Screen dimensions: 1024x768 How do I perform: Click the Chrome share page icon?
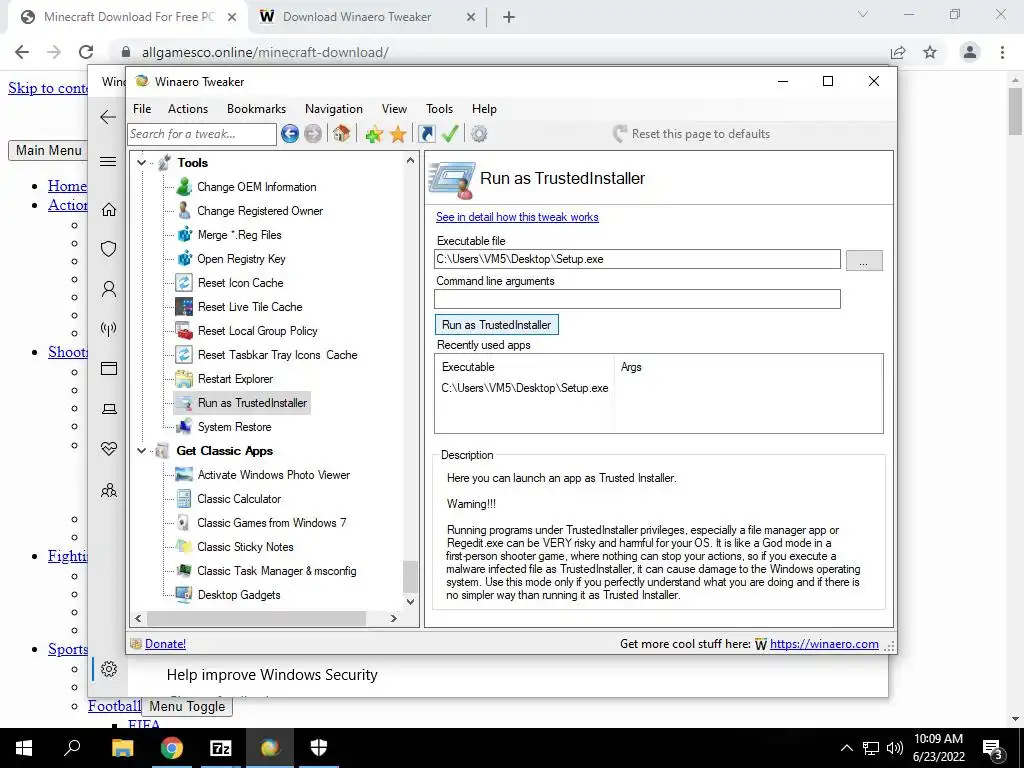[x=898, y=52]
